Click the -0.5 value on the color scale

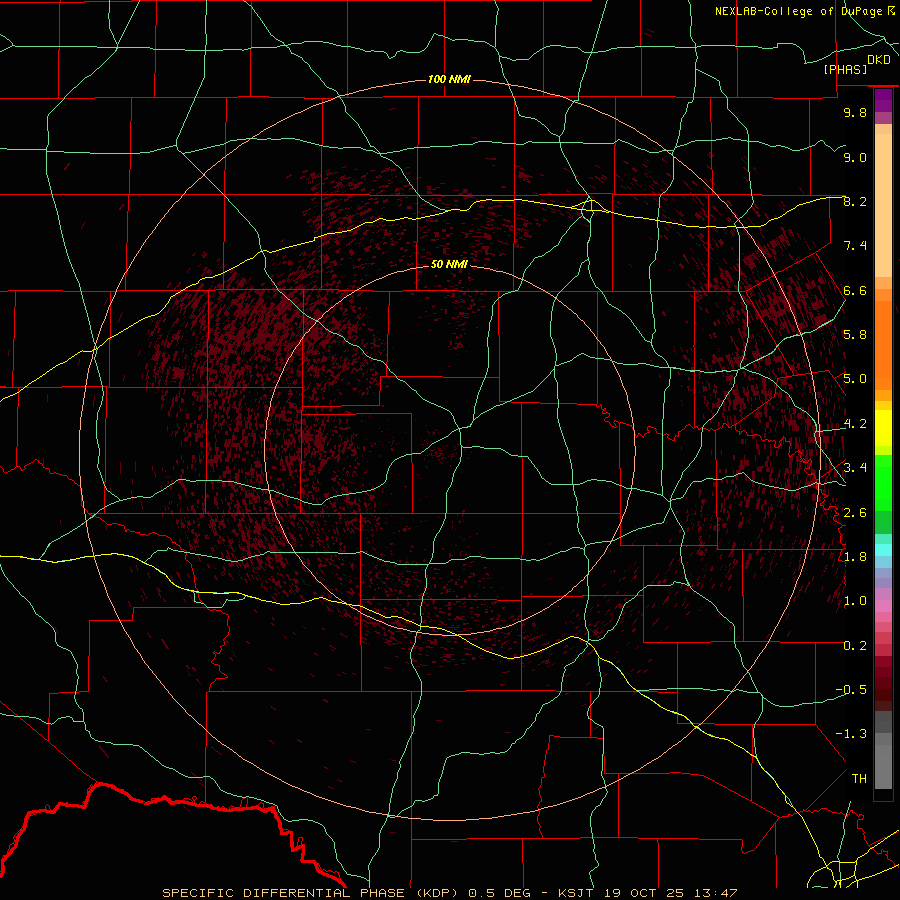[x=851, y=690]
